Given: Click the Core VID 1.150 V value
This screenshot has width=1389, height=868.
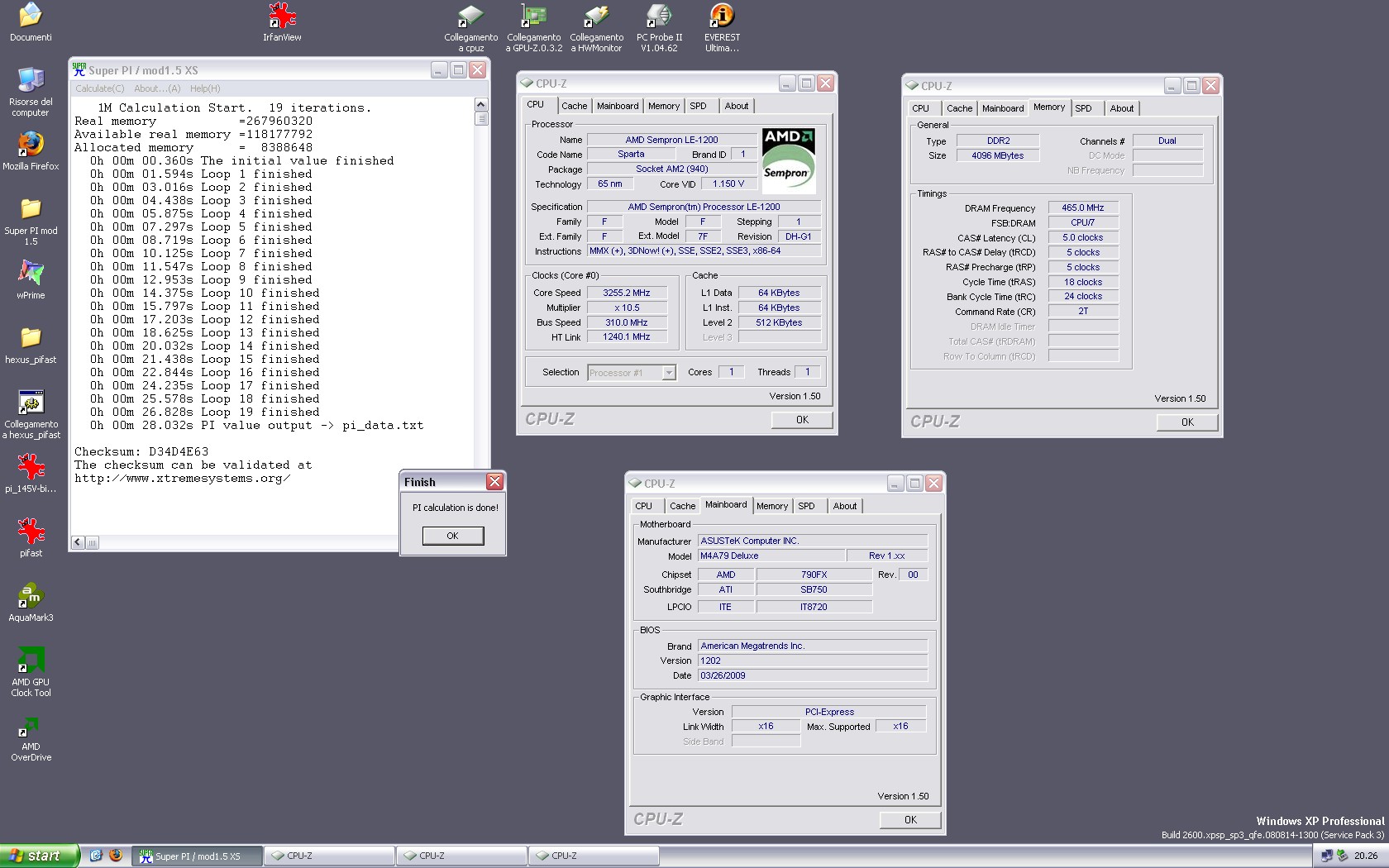Looking at the screenshot, I should click(728, 184).
